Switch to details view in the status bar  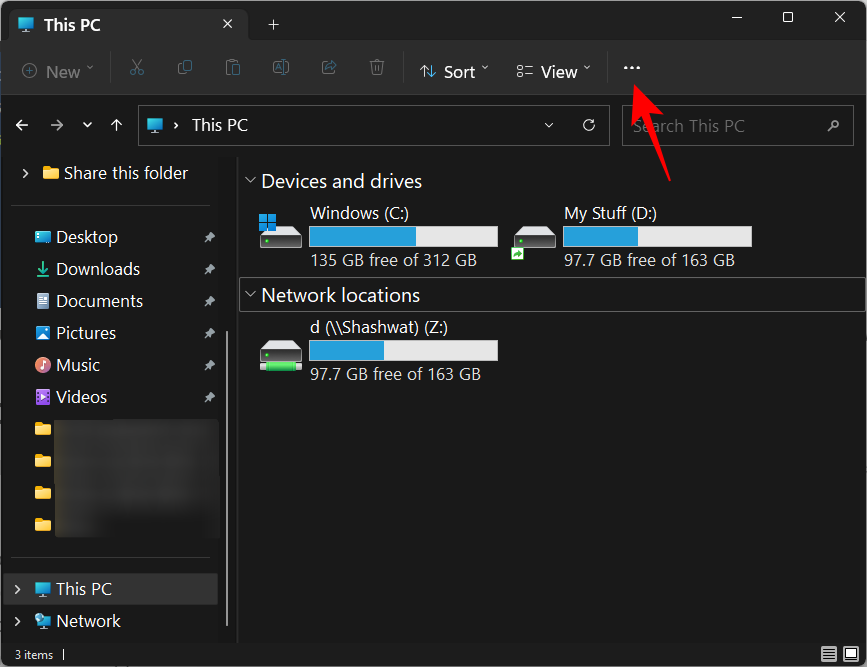click(x=829, y=654)
